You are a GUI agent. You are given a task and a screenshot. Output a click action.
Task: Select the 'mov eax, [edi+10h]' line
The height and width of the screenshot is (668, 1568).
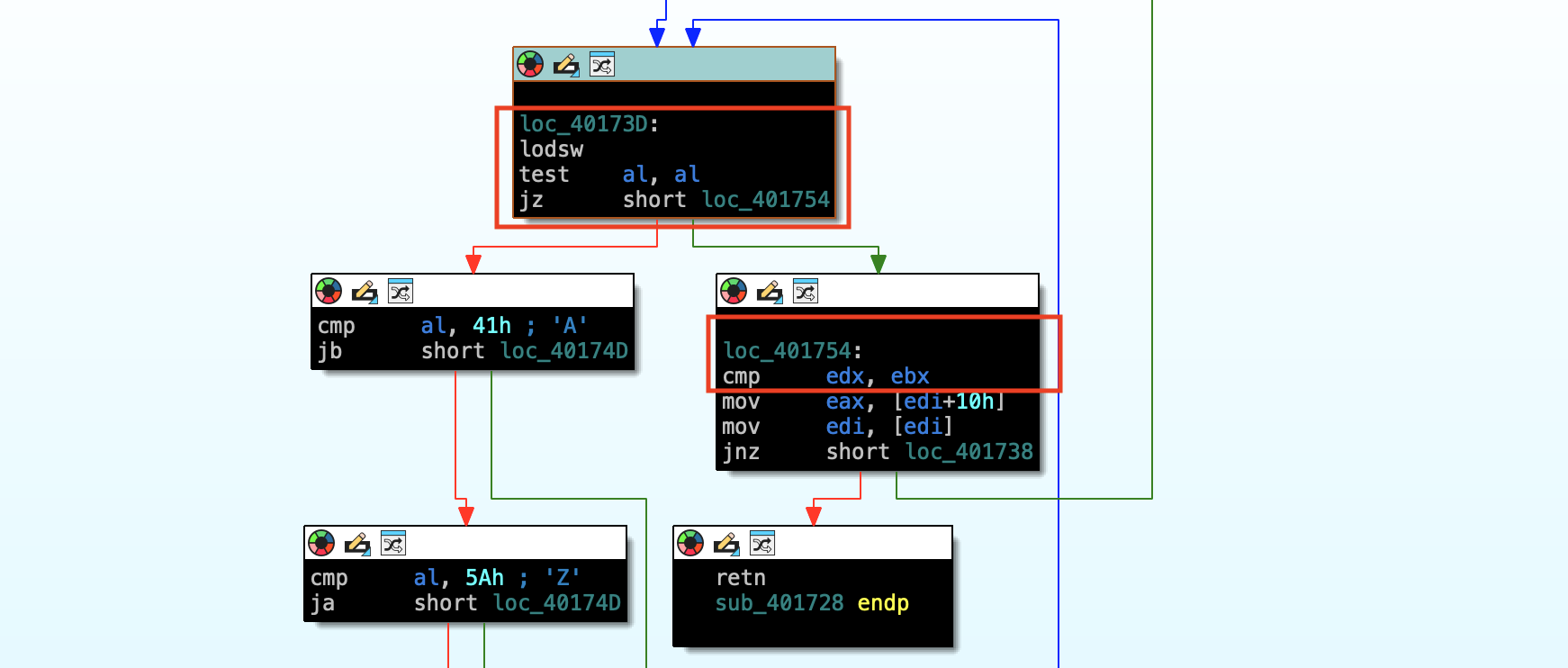click(x=864, y=402)
